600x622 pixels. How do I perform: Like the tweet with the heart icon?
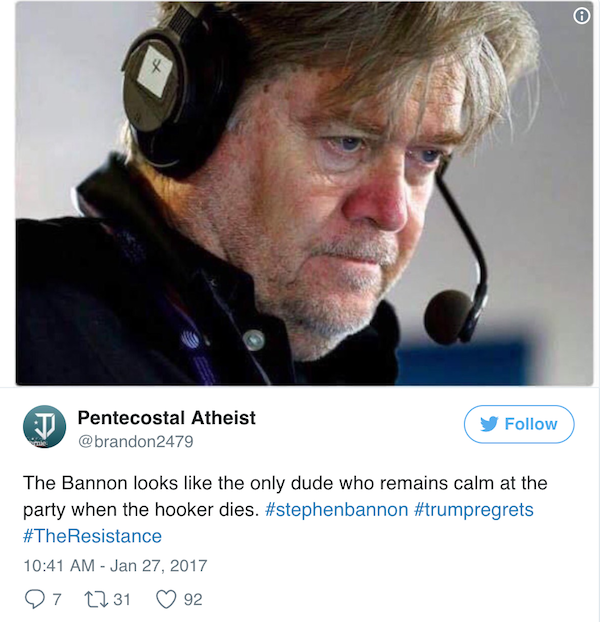click(166, 599)
